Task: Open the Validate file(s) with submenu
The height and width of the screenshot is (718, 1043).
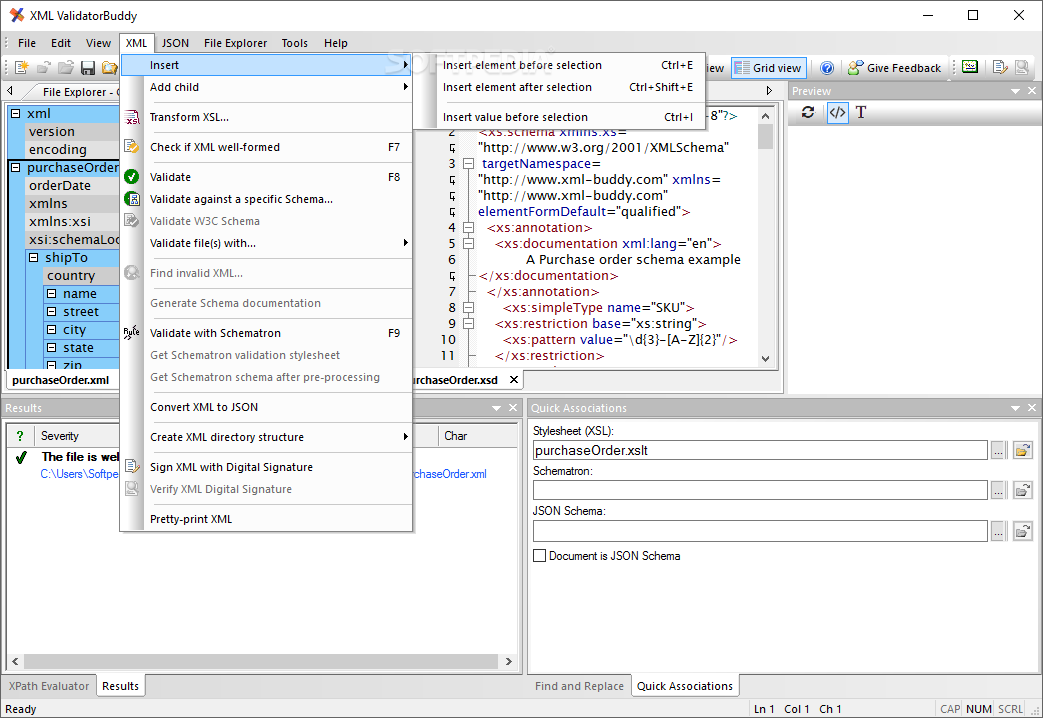Action: point(266,244)
